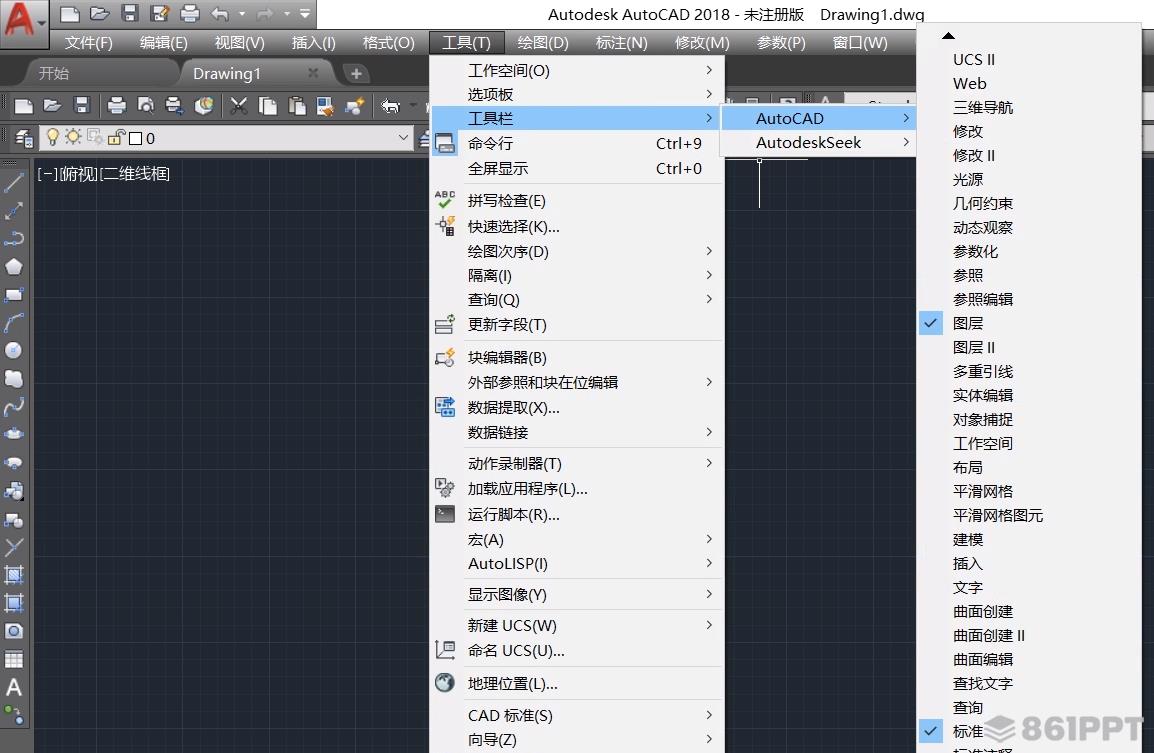
Task: Expand the 绘图次序(D) submenu
Action: coord(577,251)
